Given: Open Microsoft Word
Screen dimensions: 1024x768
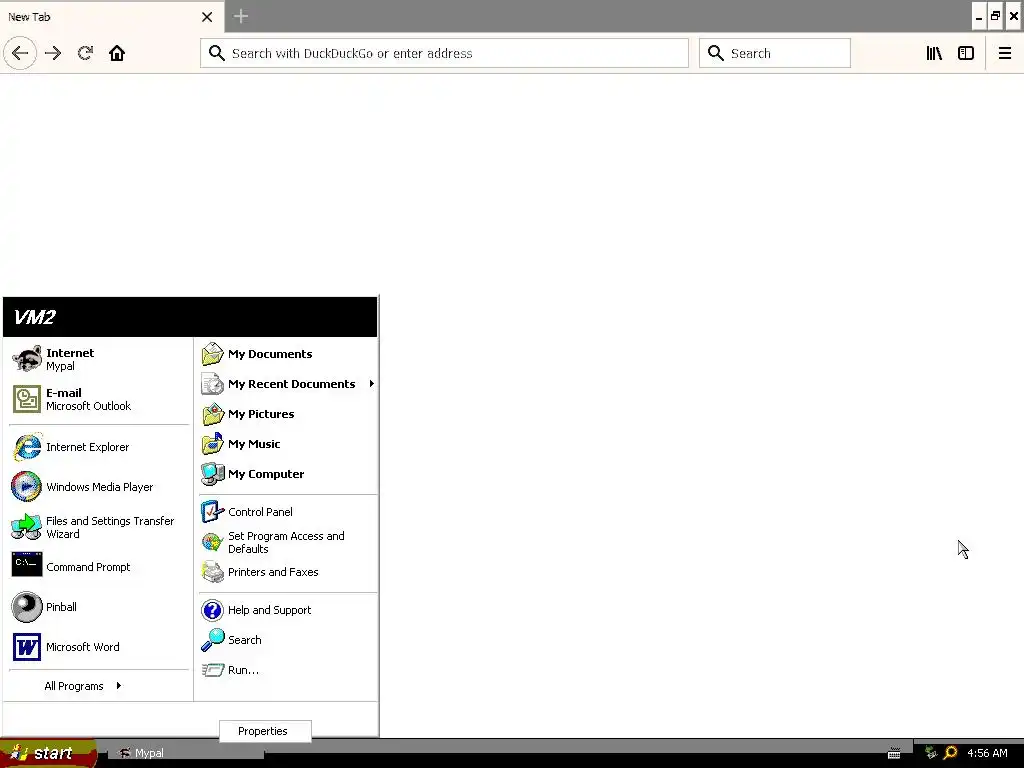Looking at the screenshot, I should [x=99, y=647].
